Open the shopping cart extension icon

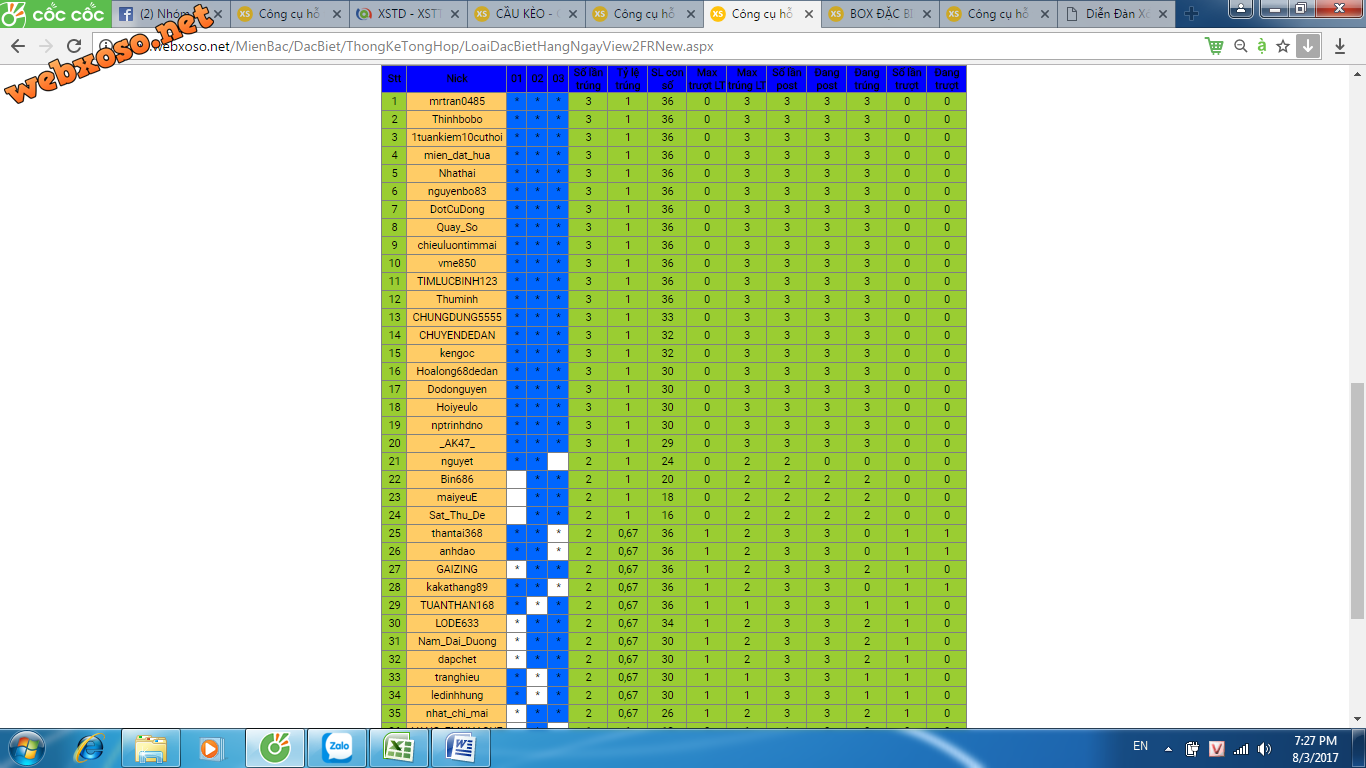(1215, 46)
